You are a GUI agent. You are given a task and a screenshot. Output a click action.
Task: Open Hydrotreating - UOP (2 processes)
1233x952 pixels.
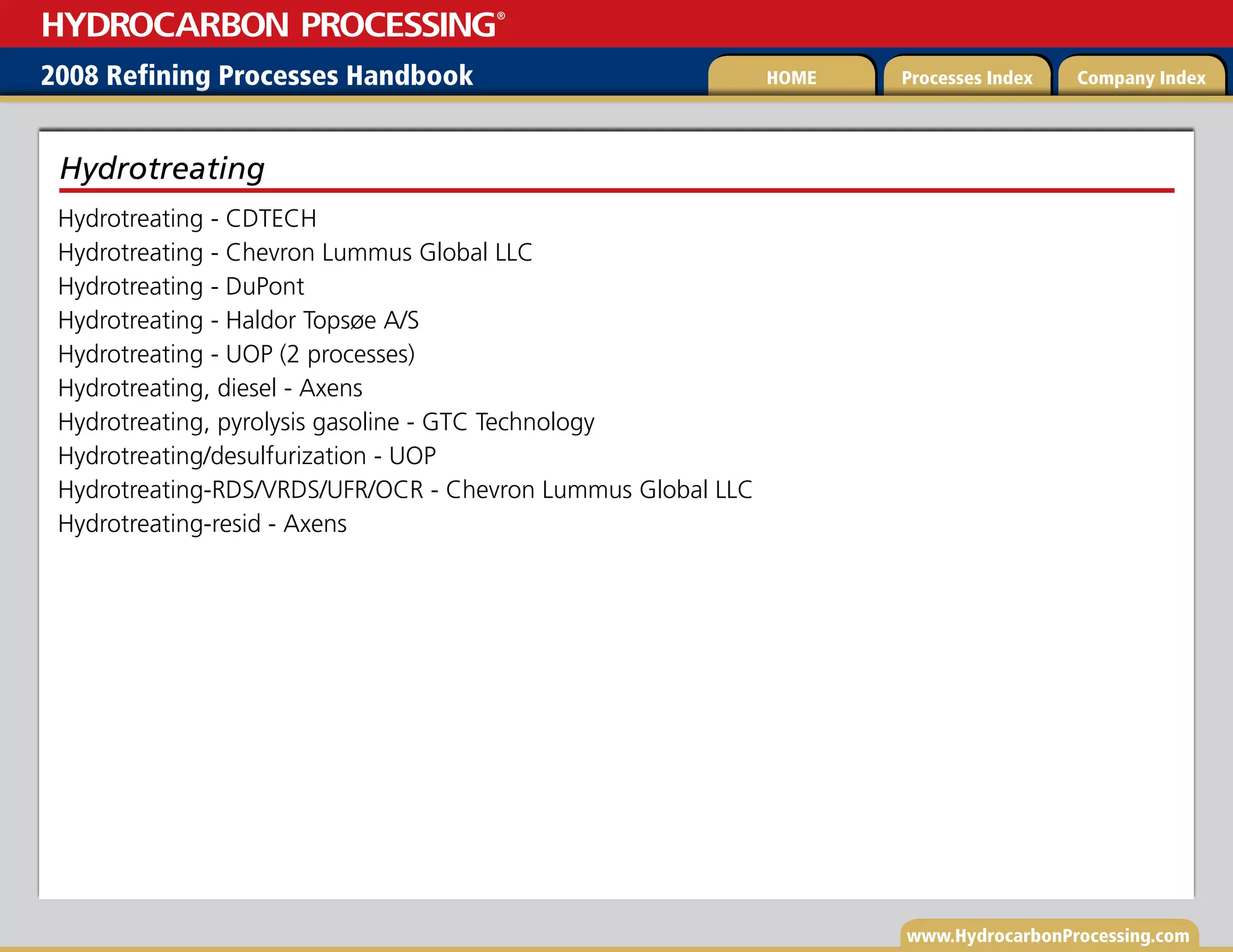point(237,354)
